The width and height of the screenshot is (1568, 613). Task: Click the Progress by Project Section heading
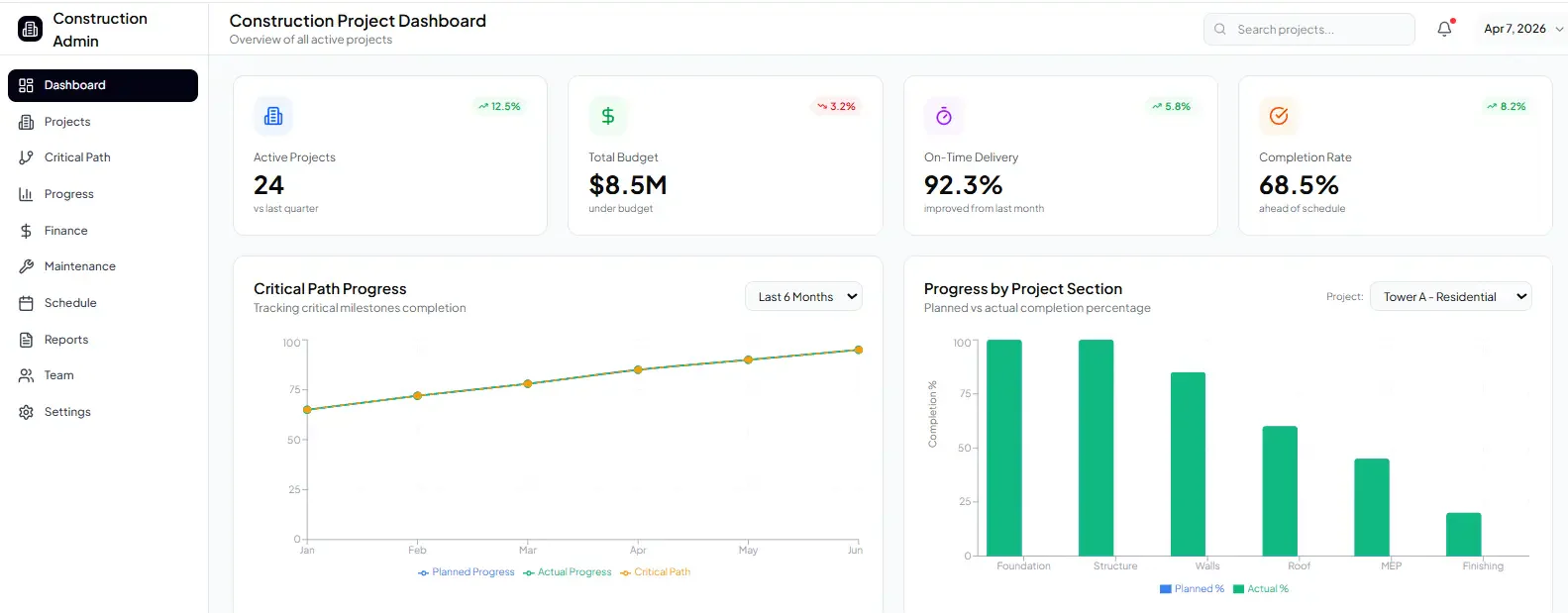point(1023,289)
